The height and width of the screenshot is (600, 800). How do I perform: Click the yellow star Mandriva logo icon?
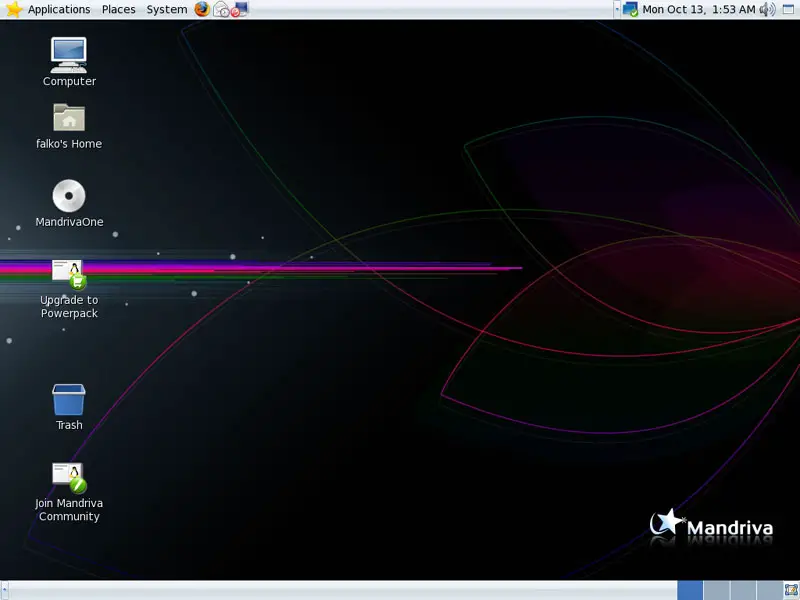pyautogui.click(x=14, y=9)
